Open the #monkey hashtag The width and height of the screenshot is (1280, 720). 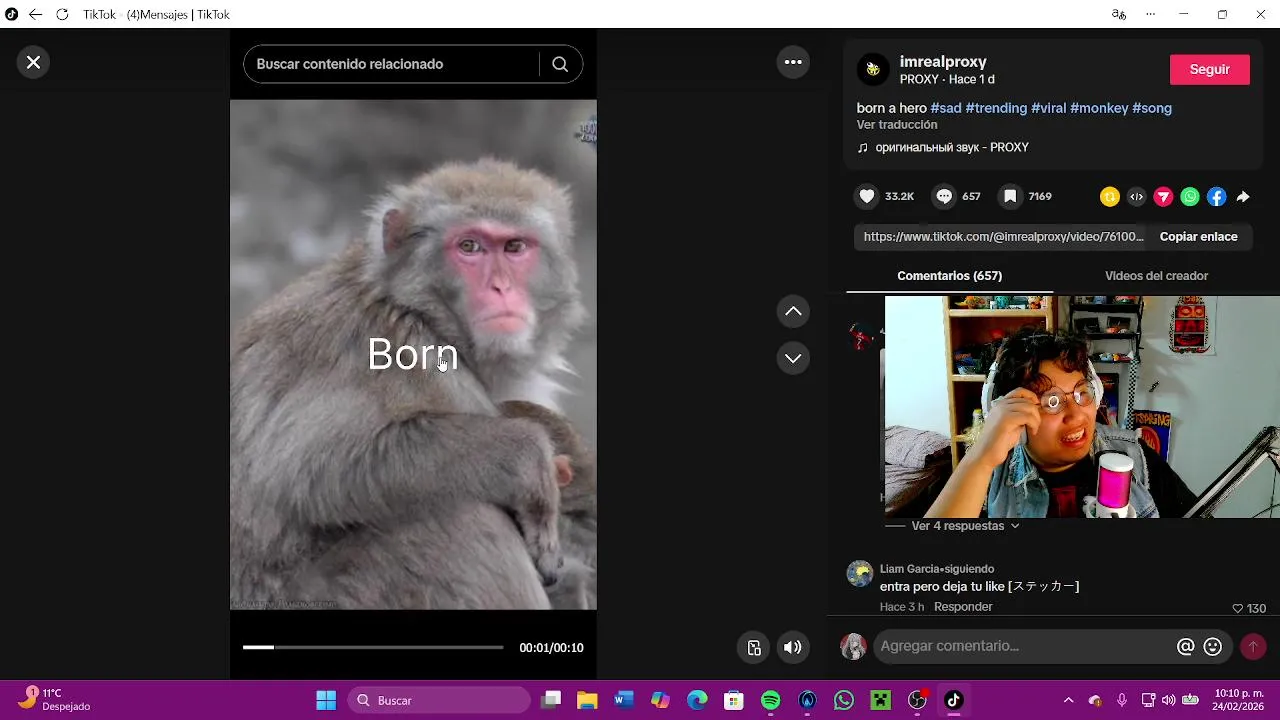[x=1099, y=108]
